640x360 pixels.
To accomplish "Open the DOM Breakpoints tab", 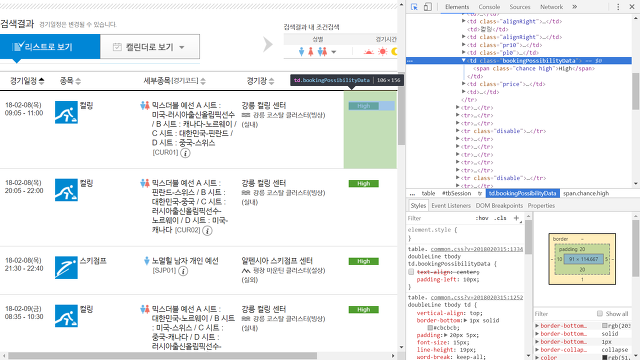I will 499,206.
